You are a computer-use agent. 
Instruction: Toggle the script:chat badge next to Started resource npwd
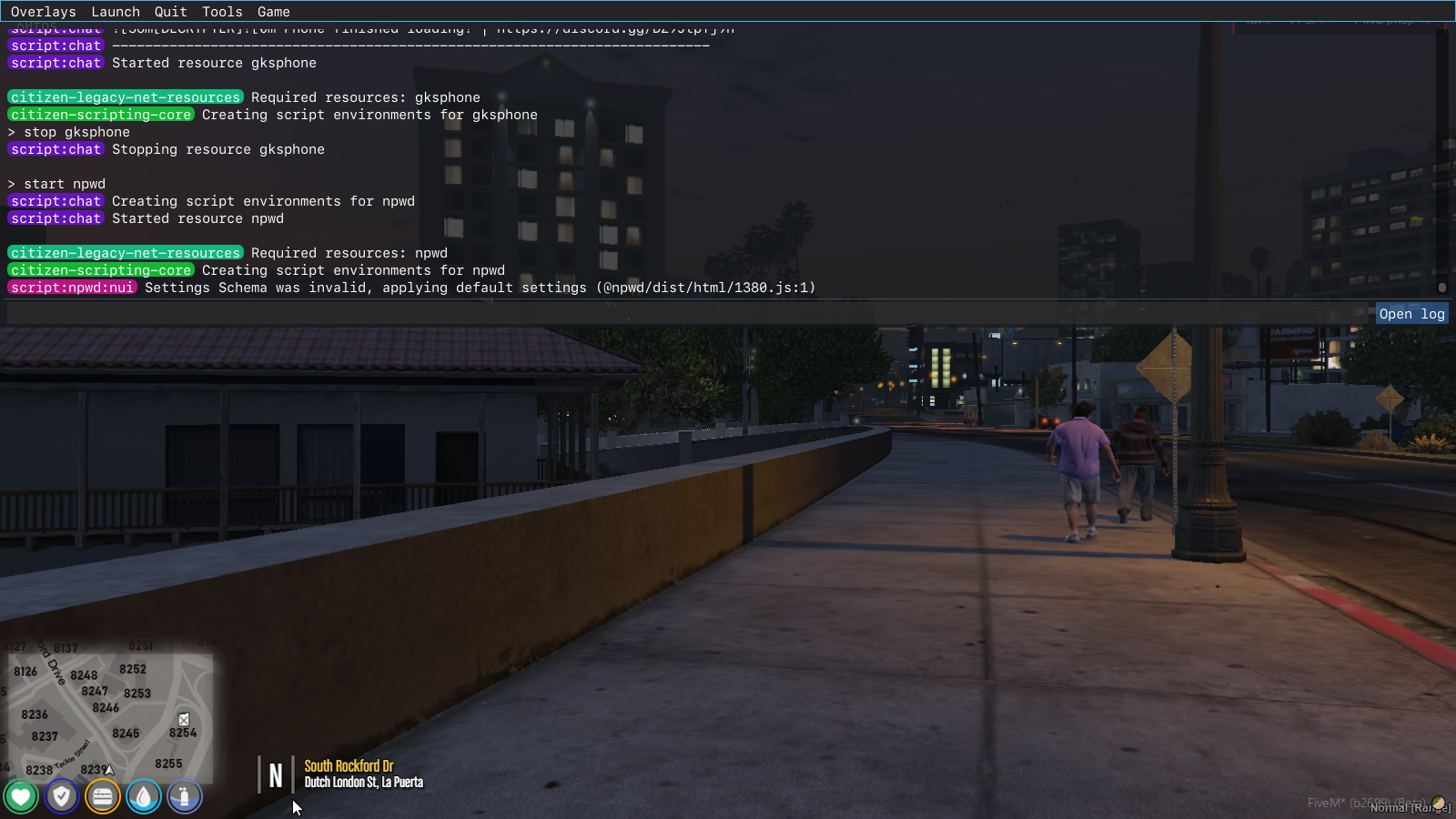(56, 218)
